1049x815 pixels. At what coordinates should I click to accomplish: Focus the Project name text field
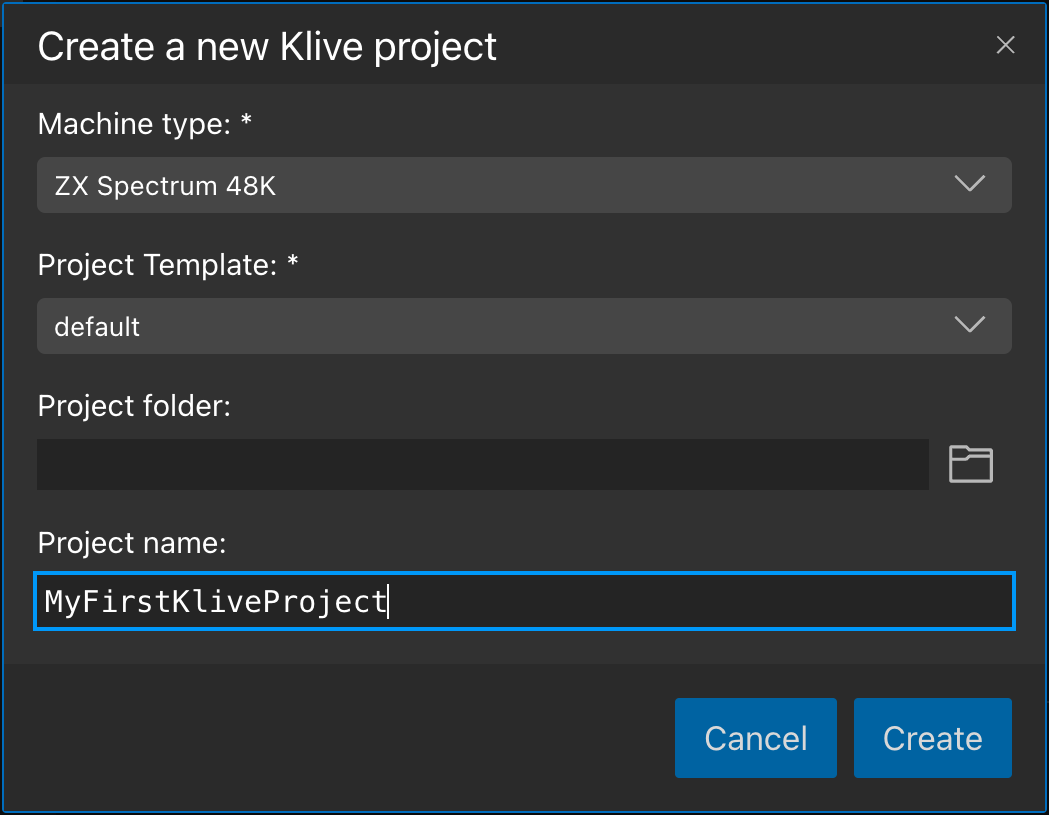(x=524, y=601)
